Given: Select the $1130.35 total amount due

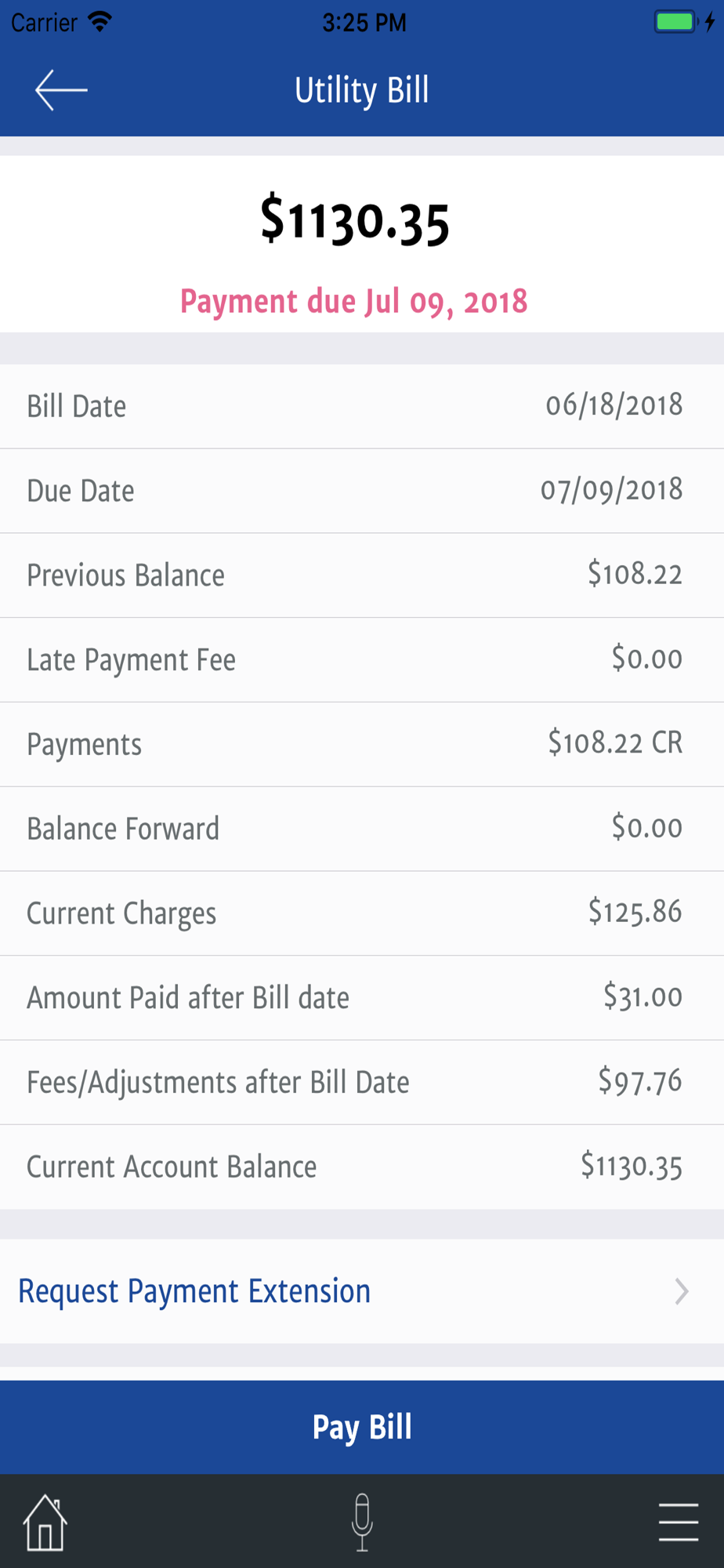Looking at the screenshot, I should click(355, 220).
